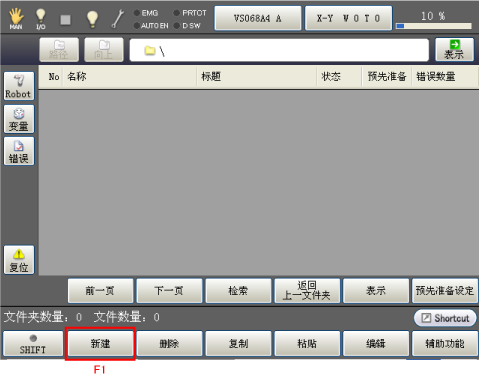Open the Robot panel in sidebar
Image resolution: width=479 pixels, height=375 pixels.
click(19, 86)
